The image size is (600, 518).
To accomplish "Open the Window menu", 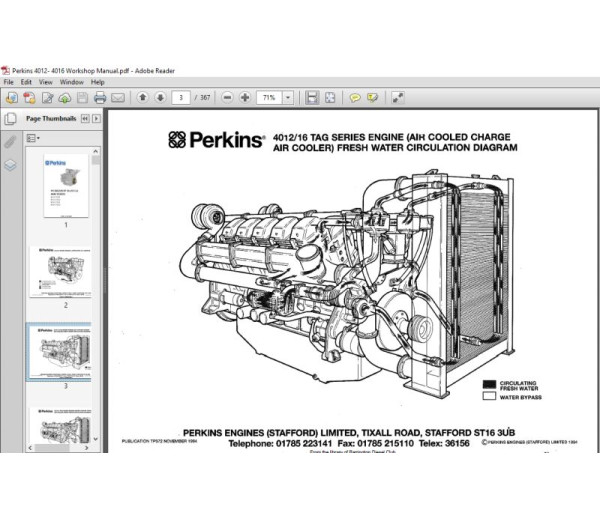I will [x=71, y=82].
